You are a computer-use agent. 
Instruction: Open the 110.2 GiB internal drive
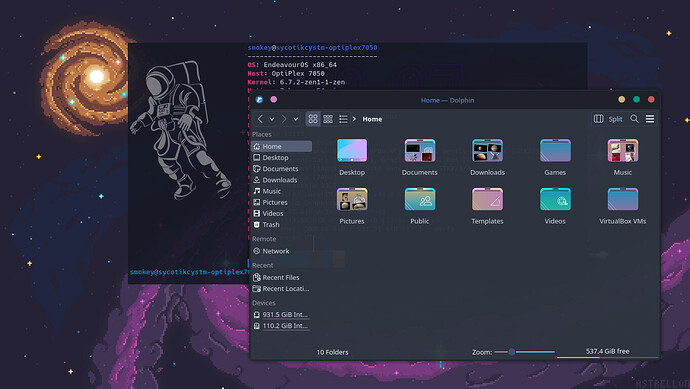[281, 326]
